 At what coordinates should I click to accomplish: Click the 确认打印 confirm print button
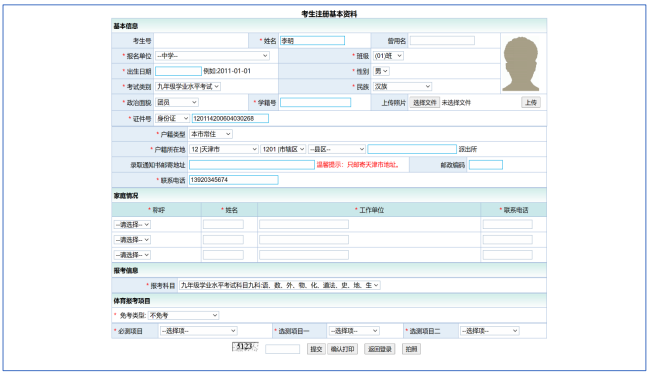(342, 349)
